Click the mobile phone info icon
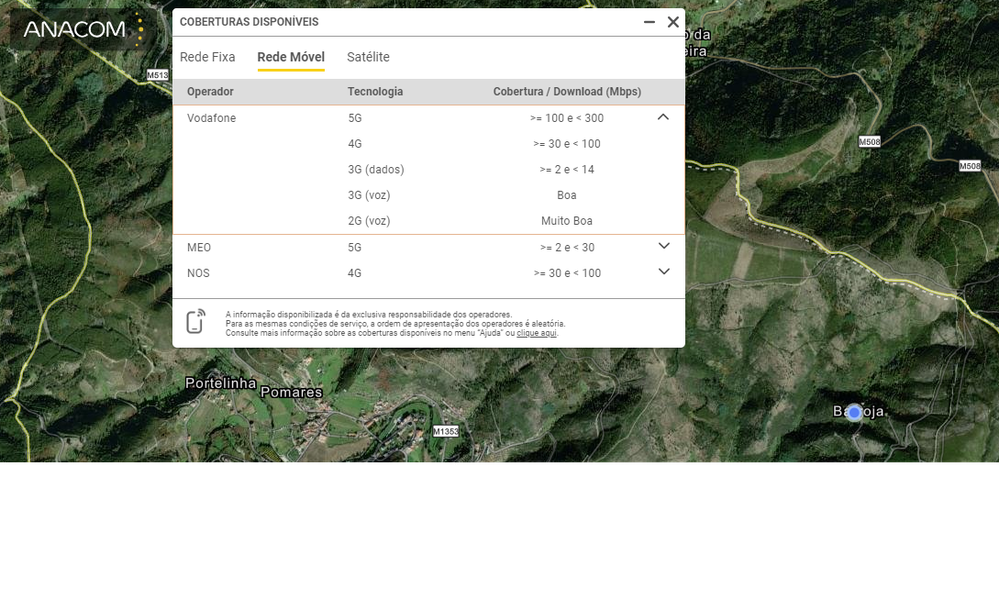 pos(196,322)
